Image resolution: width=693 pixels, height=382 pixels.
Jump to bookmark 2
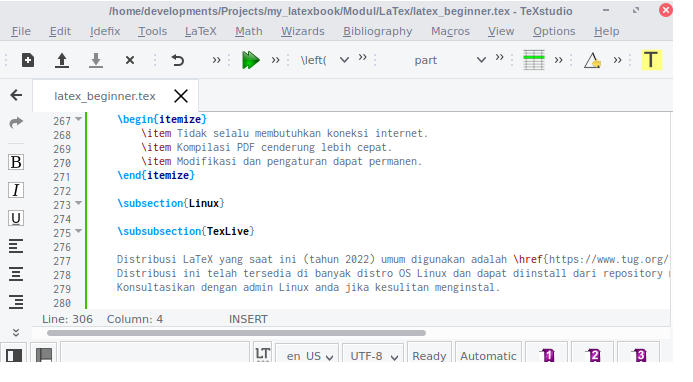point(594,355)
